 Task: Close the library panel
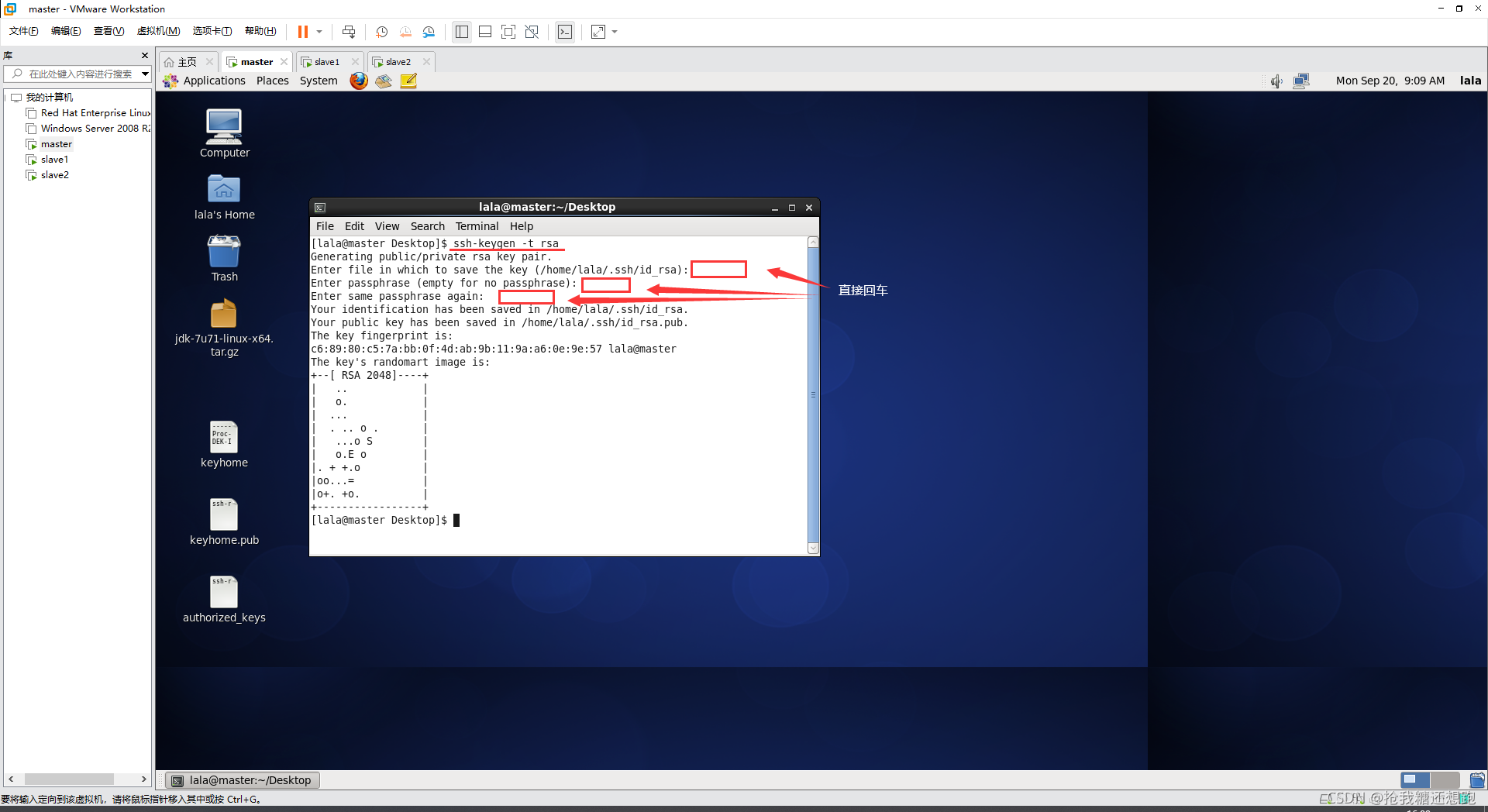(144, 56)
